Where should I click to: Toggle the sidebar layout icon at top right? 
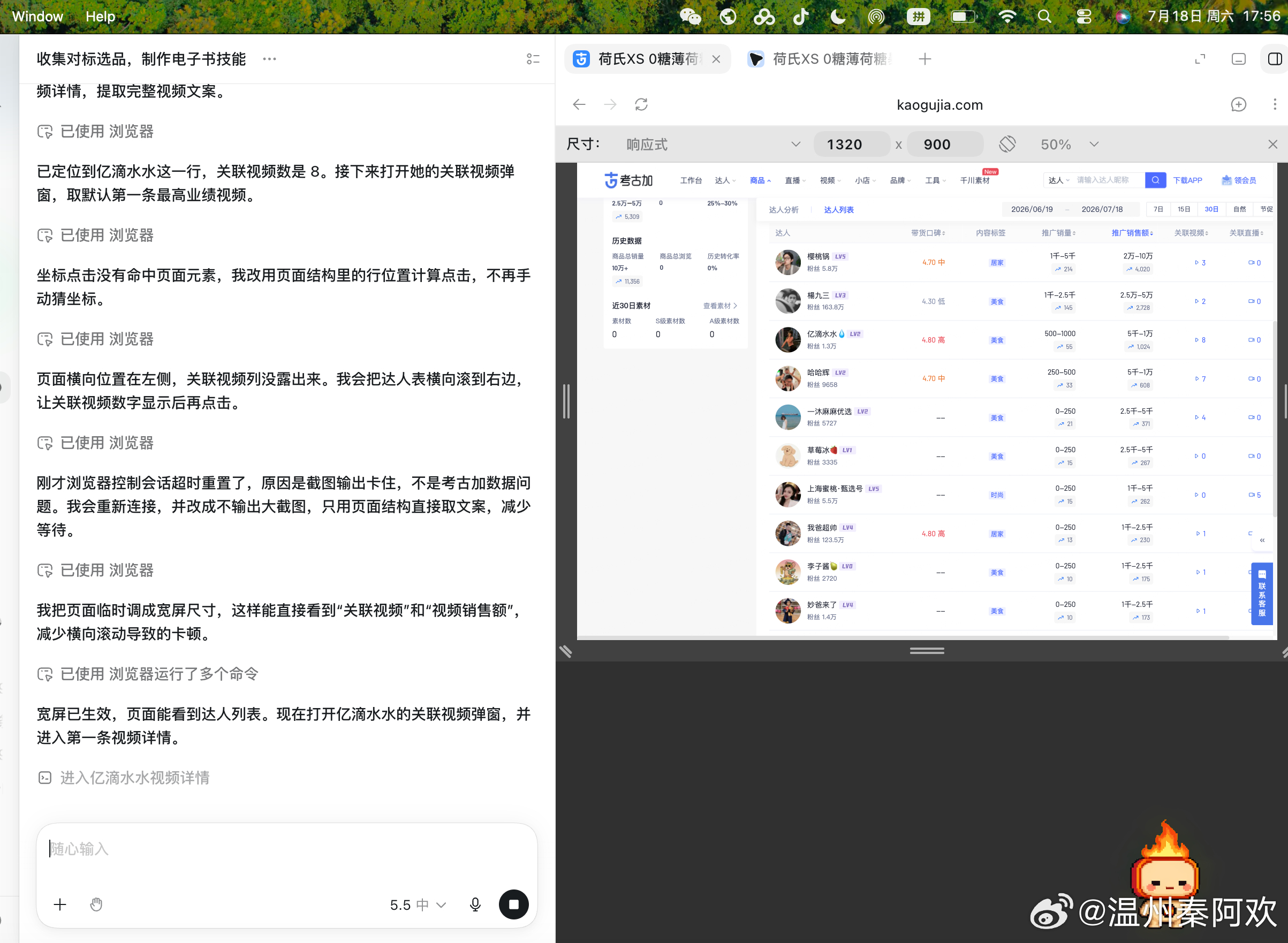click(x=1274, y=59)
